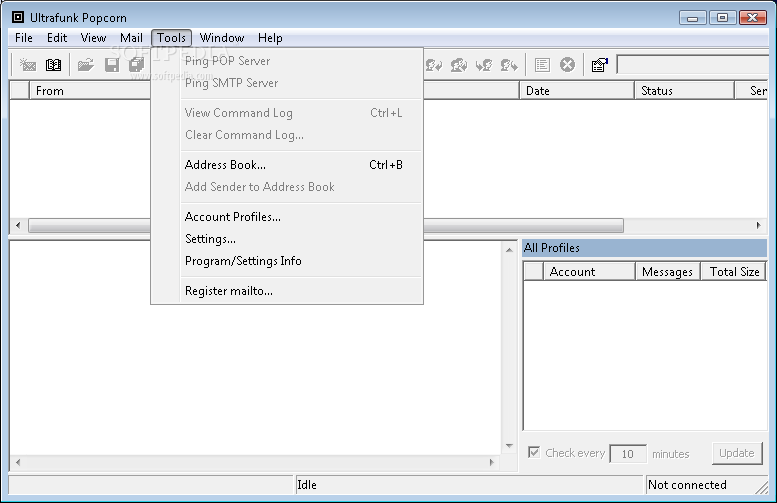
Task: Click the preview pane scroll-up arrow
Action: 509,250
